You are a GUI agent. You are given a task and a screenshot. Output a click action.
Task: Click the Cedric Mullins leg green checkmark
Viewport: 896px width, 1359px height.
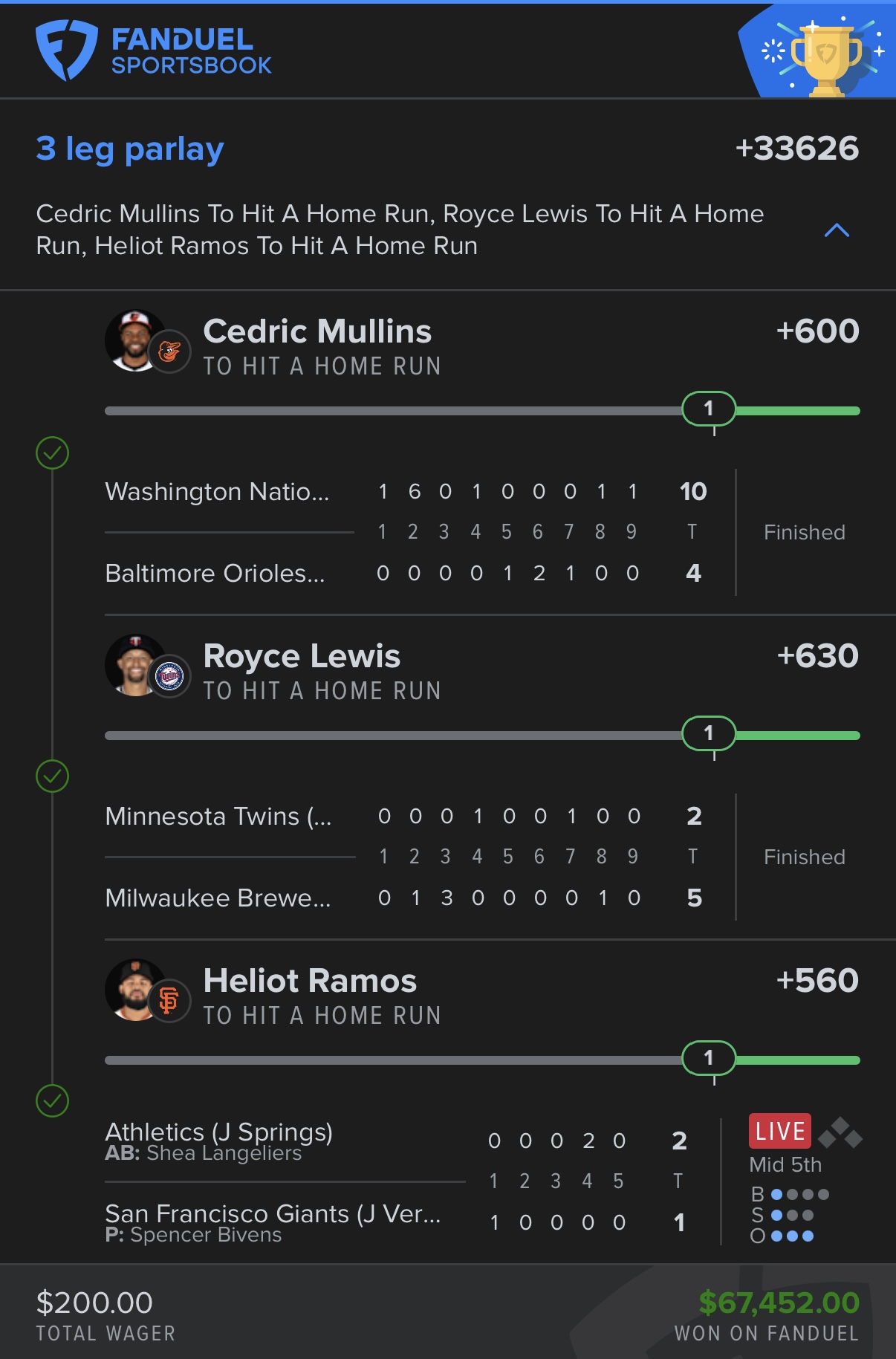52,453
